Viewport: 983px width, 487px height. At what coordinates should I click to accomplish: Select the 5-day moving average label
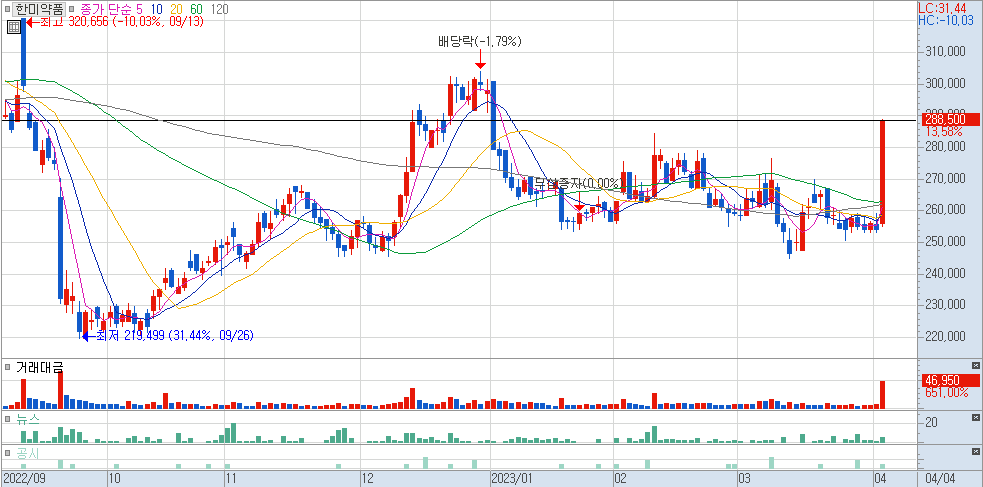[139, 9]
